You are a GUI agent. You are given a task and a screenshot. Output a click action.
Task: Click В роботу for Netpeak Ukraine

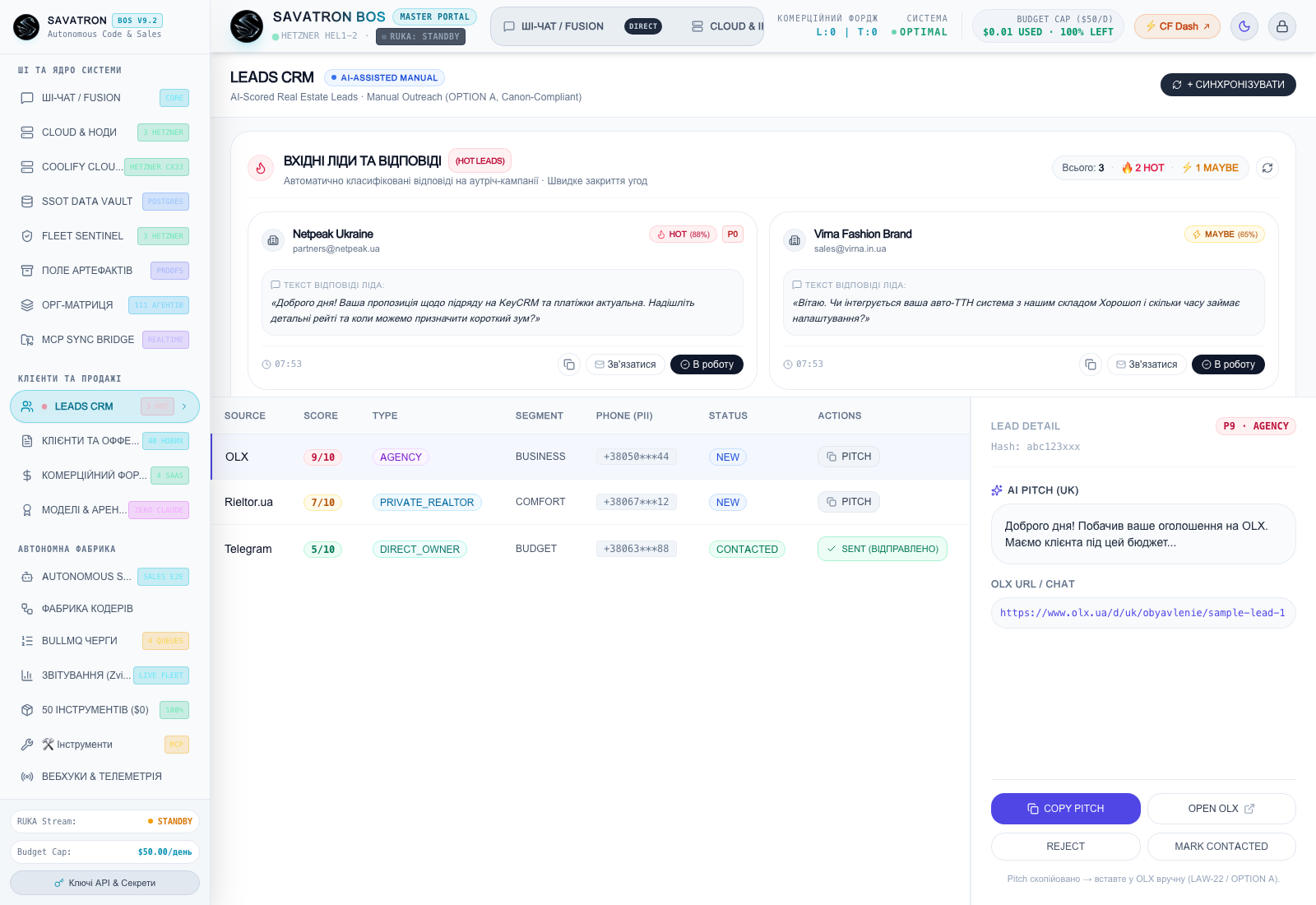click(707, 364)
